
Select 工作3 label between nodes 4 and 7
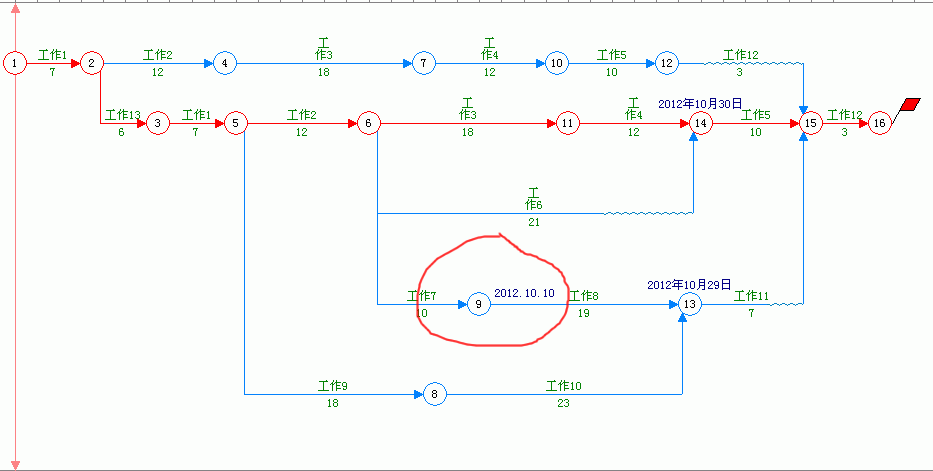(x=324, y=49)
